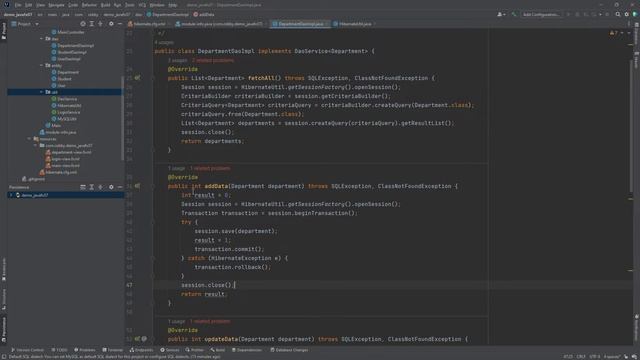
Task: Select .gitignore file in project tree
Action: tap(33, 179)
